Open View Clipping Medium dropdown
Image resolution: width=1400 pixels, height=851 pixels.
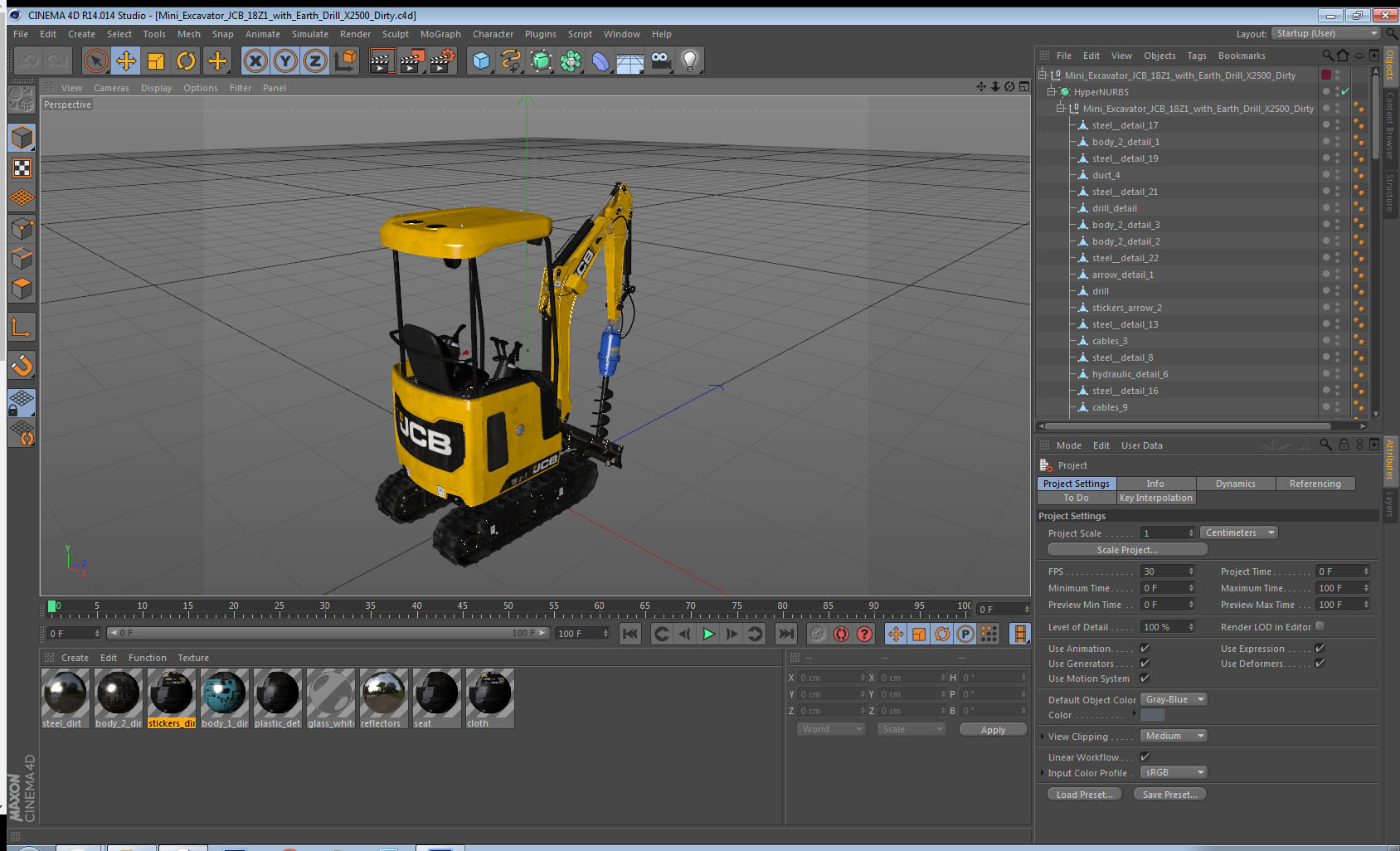pyautogui.click(x=1174, y=736)
